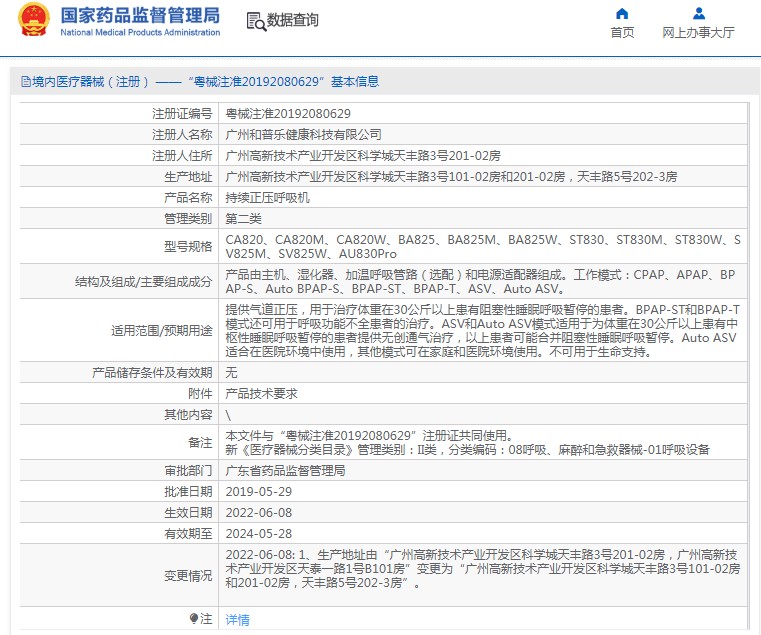Select the 注册人住所 label
This screenshot has height=635, width=761.
(182, 155)
